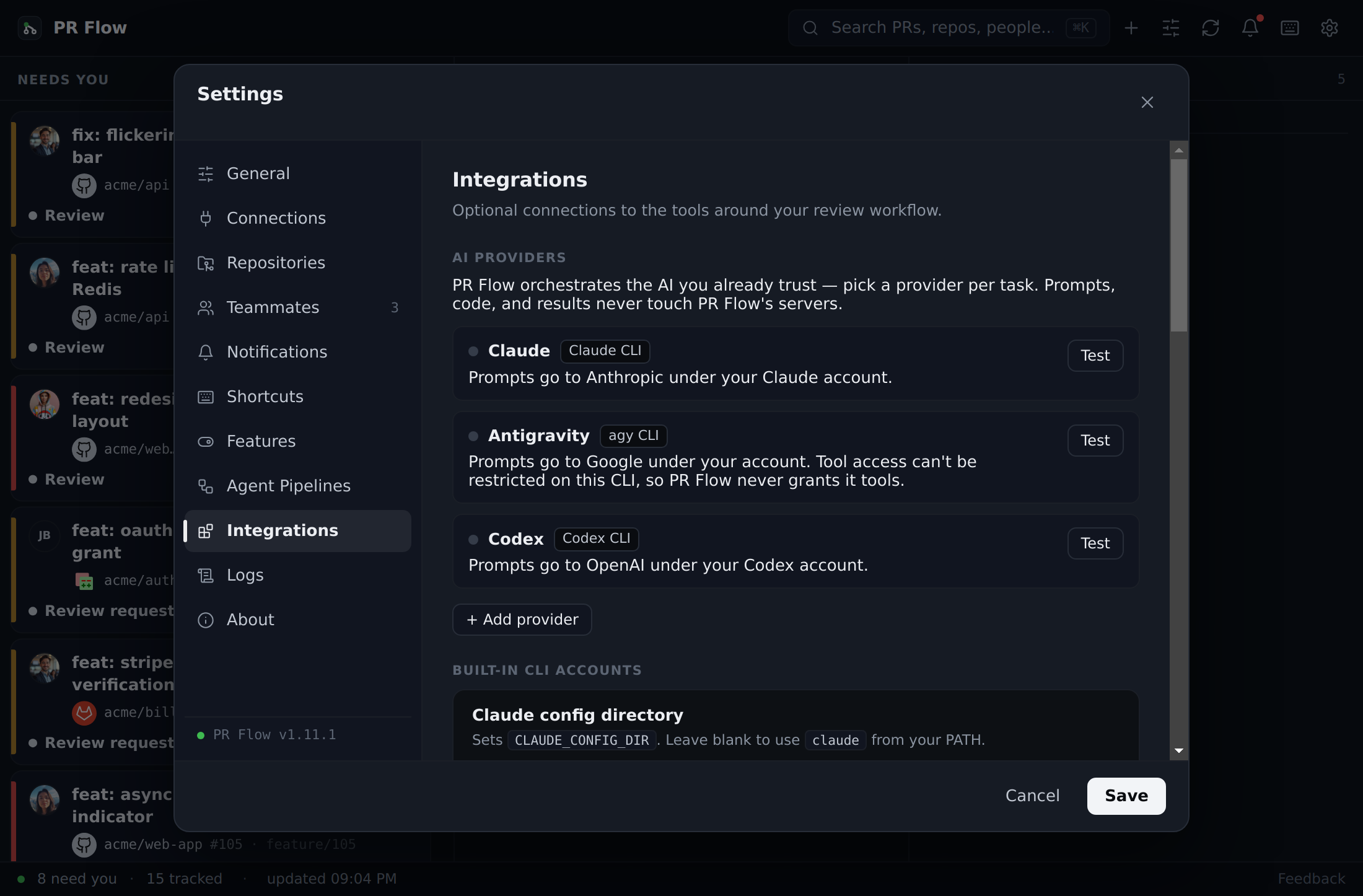Click the Feedback link in status bar
Screen dimensions: 1363x896
click(1312, 879)
